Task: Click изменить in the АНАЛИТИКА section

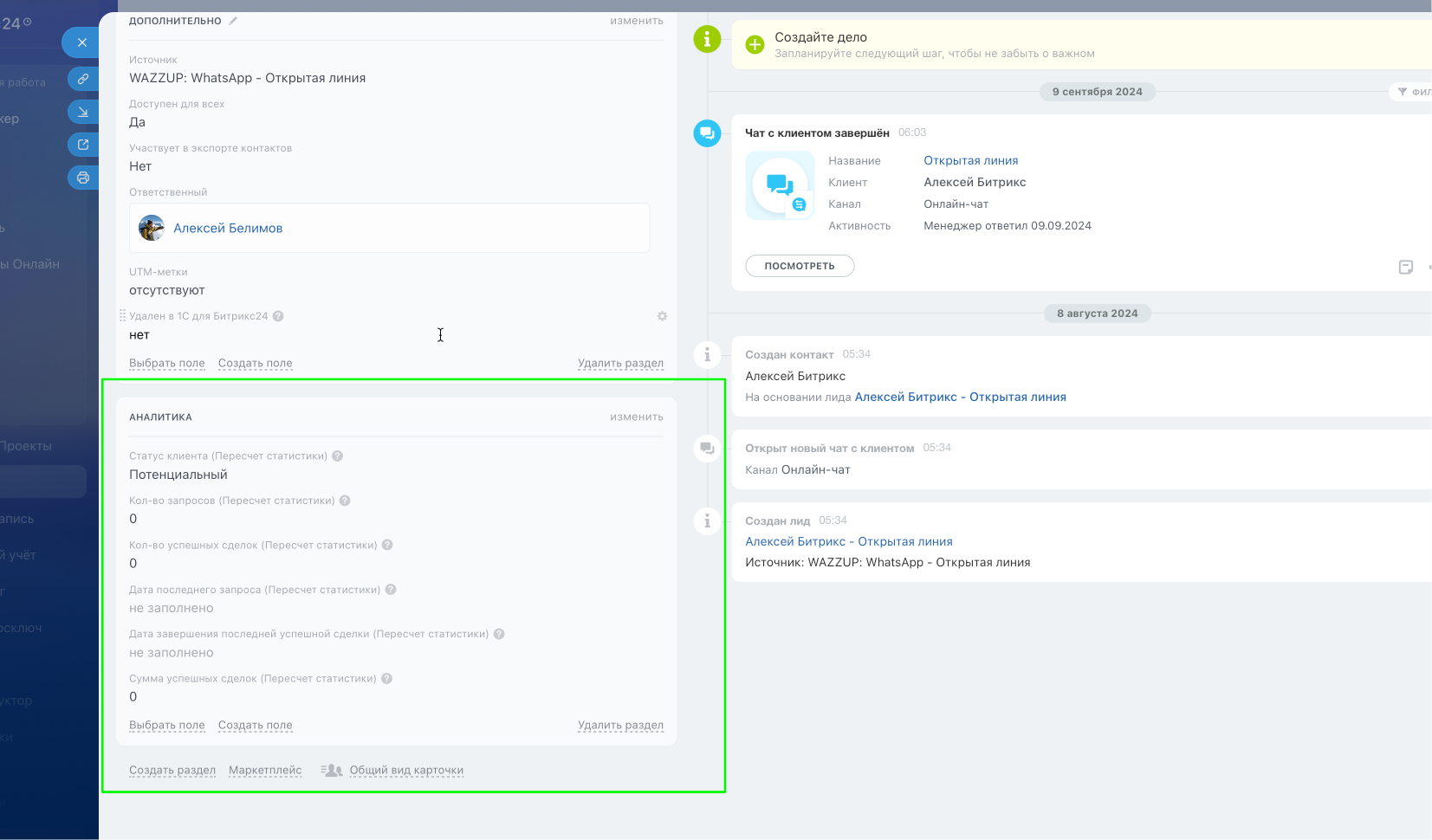Action: pos(637,417)
